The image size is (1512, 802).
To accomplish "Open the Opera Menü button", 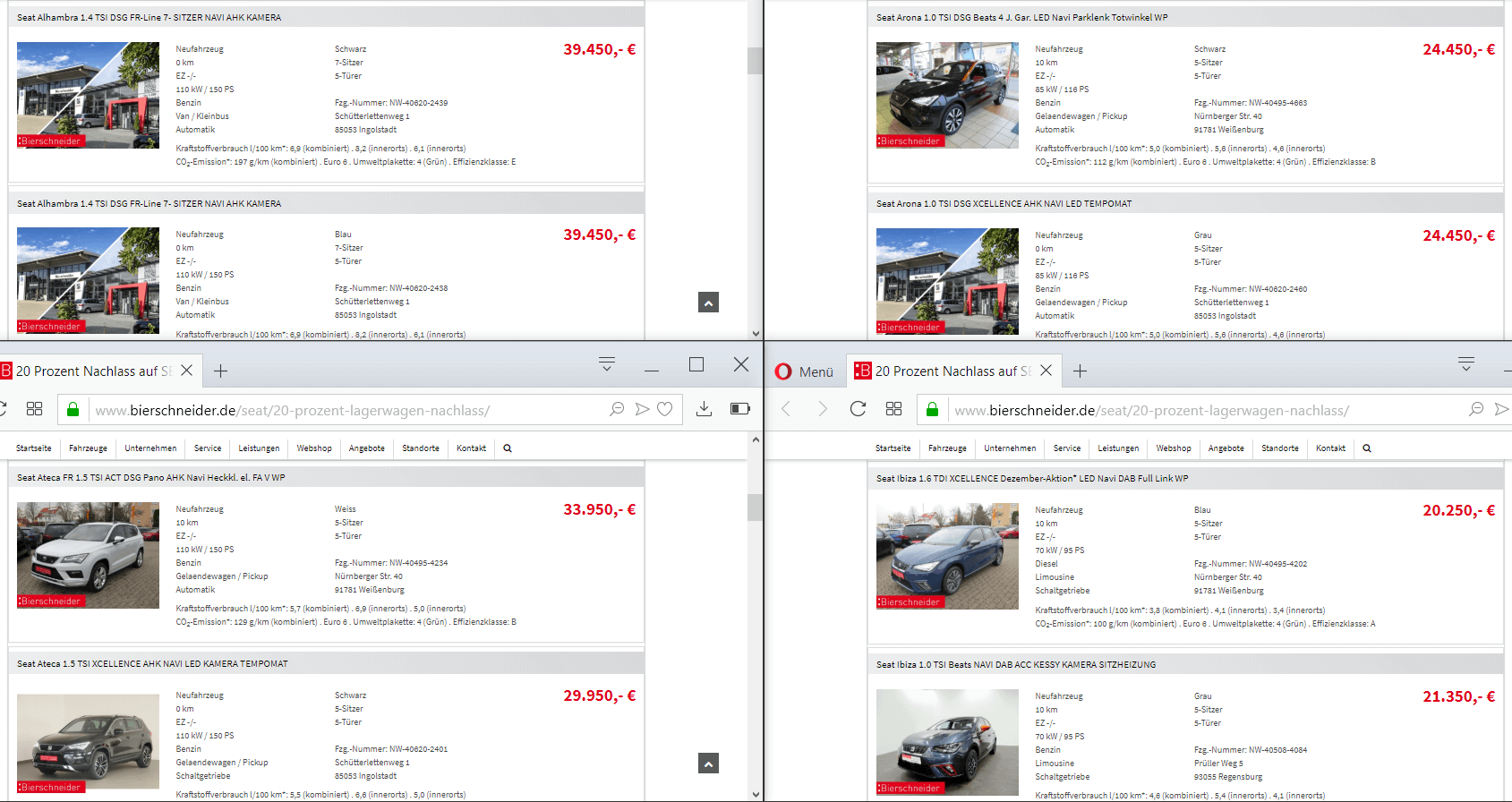I will pos(805,371).
